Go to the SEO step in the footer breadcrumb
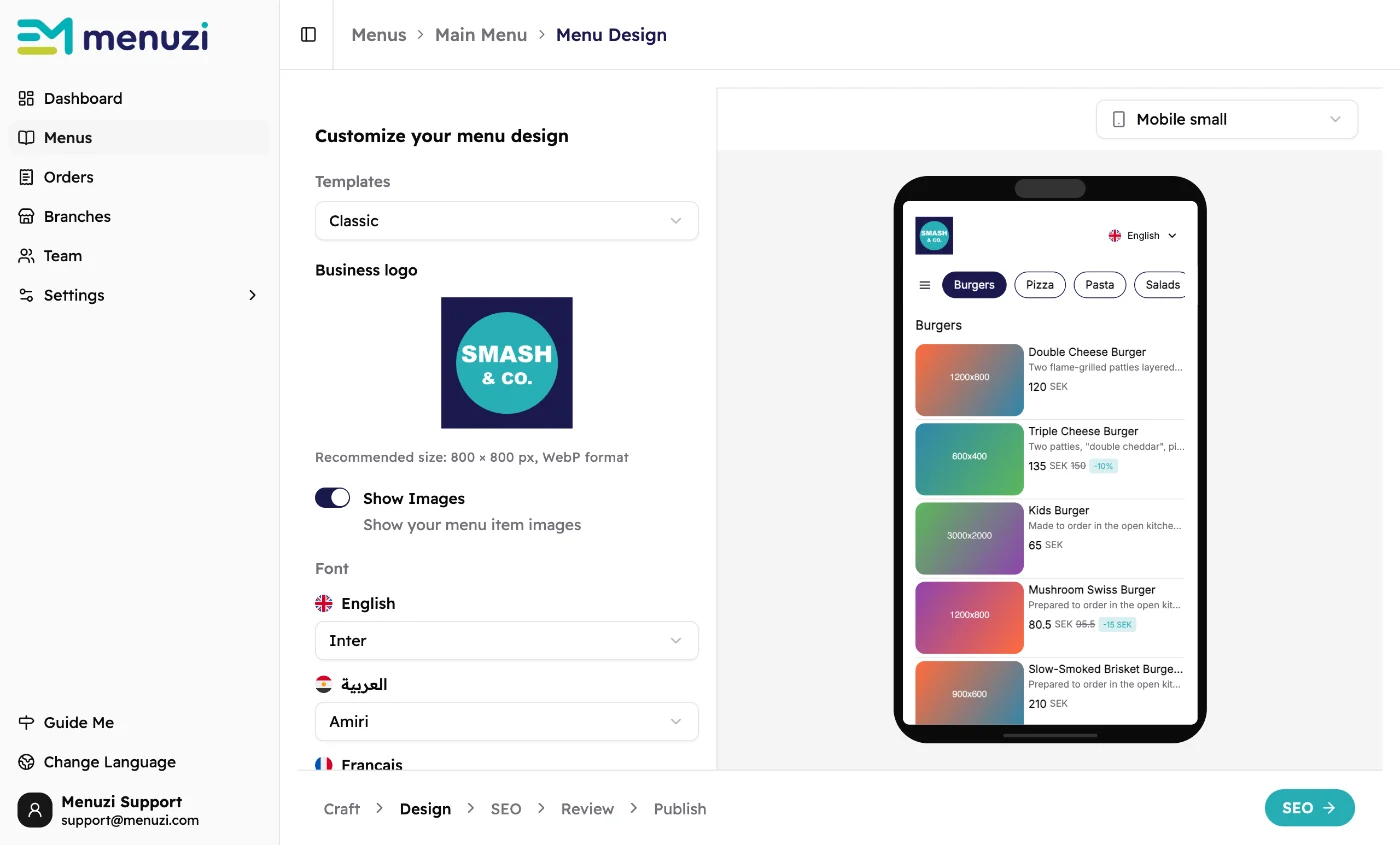Image resolution: width=1400 pixels, height=845 pixels. point(506,809)
